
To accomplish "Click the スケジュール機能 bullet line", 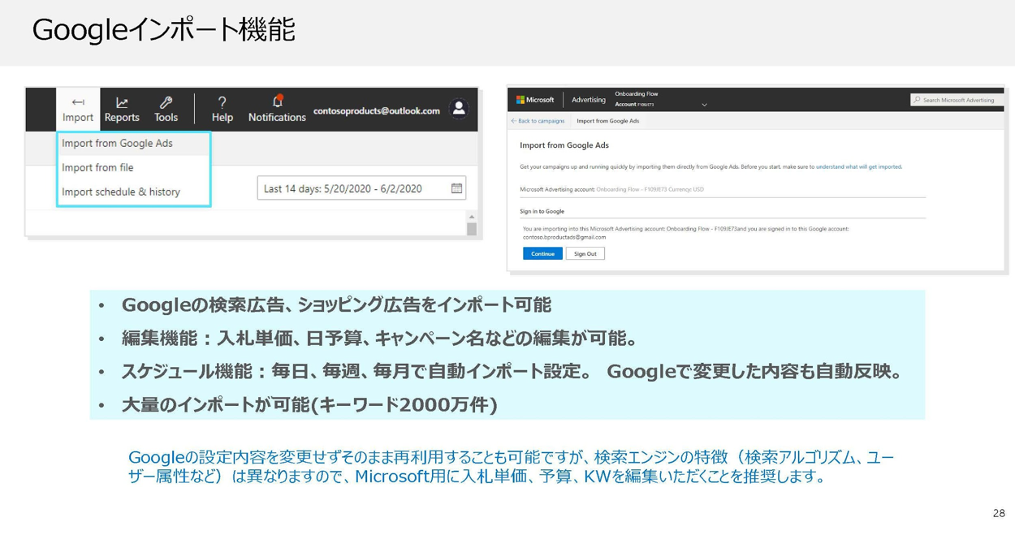I will [512, 372].
